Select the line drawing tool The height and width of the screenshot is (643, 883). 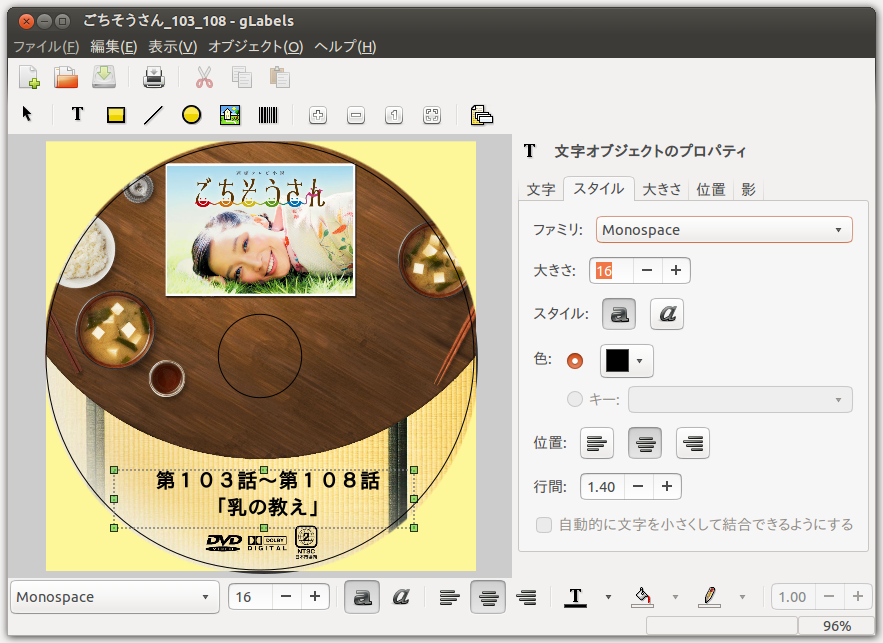153,115
